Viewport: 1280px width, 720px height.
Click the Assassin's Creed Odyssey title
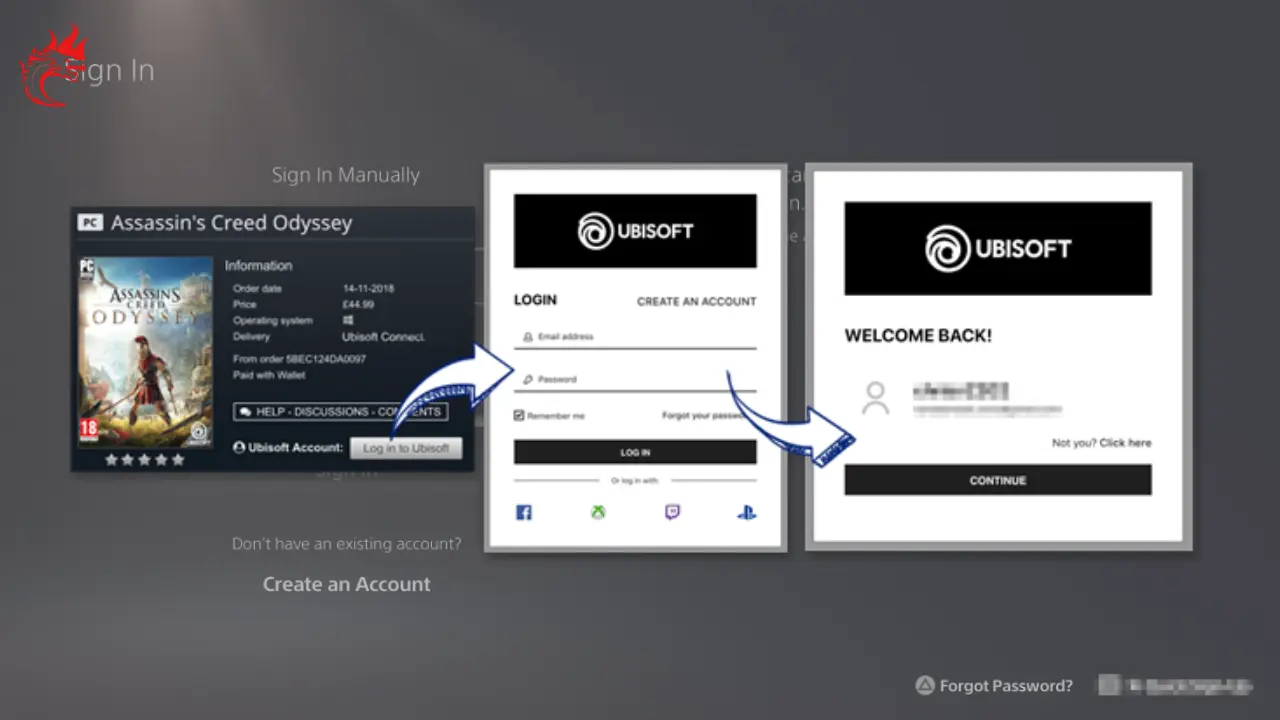point(231,222)
